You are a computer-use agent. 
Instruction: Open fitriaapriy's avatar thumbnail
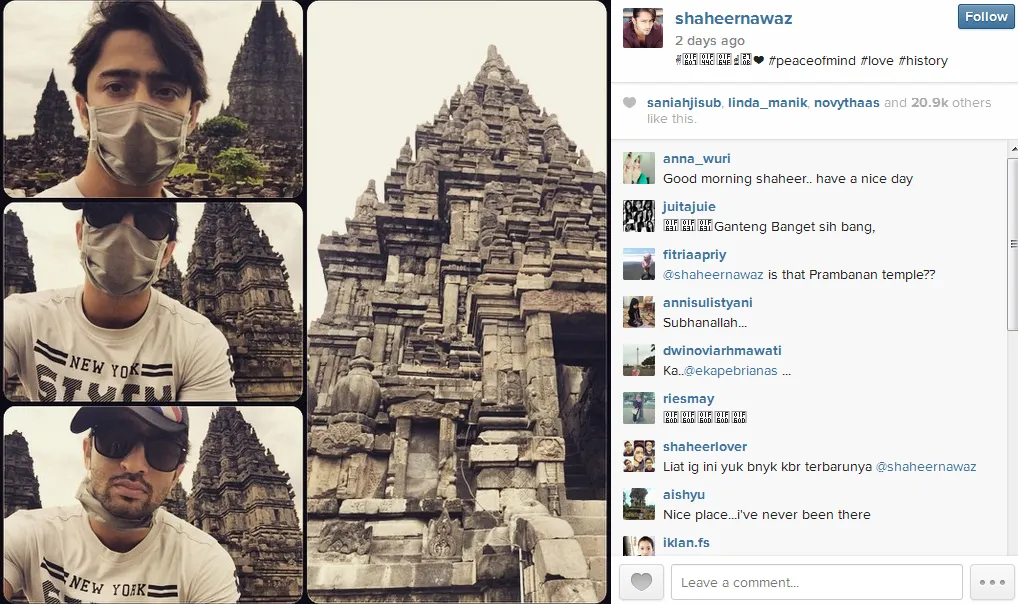pyautogui.click(x=639, y=264)
